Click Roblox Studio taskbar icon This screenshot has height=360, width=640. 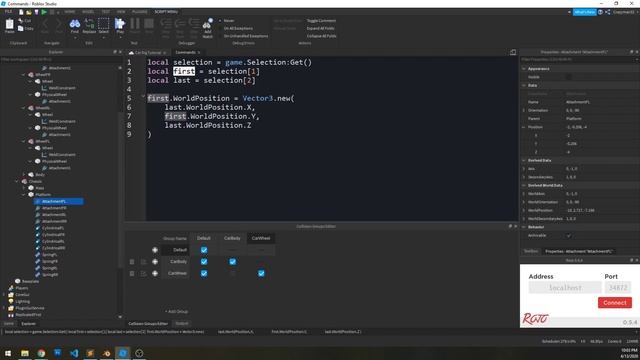pyautogui.click(x=122, y=353)
